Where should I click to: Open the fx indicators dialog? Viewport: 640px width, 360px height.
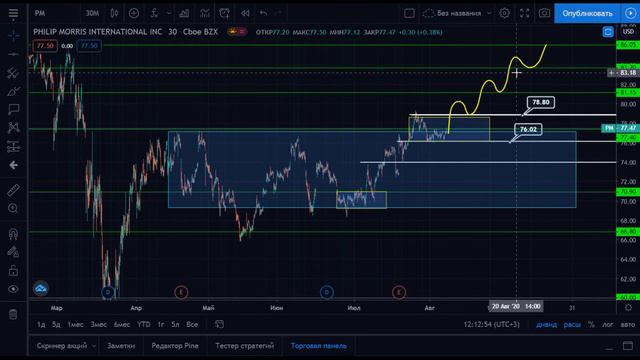point(154,13)
